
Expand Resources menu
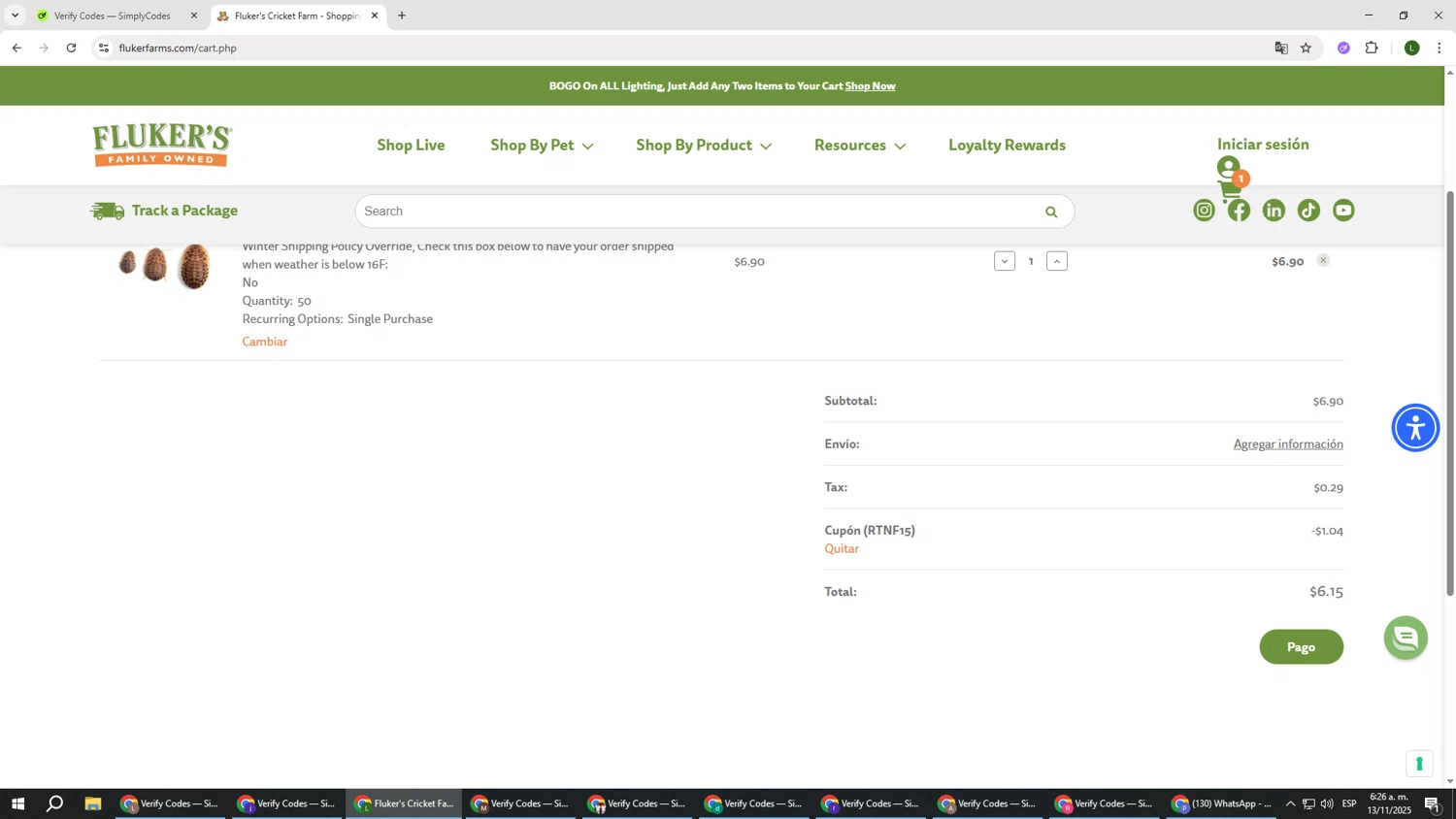860,146
